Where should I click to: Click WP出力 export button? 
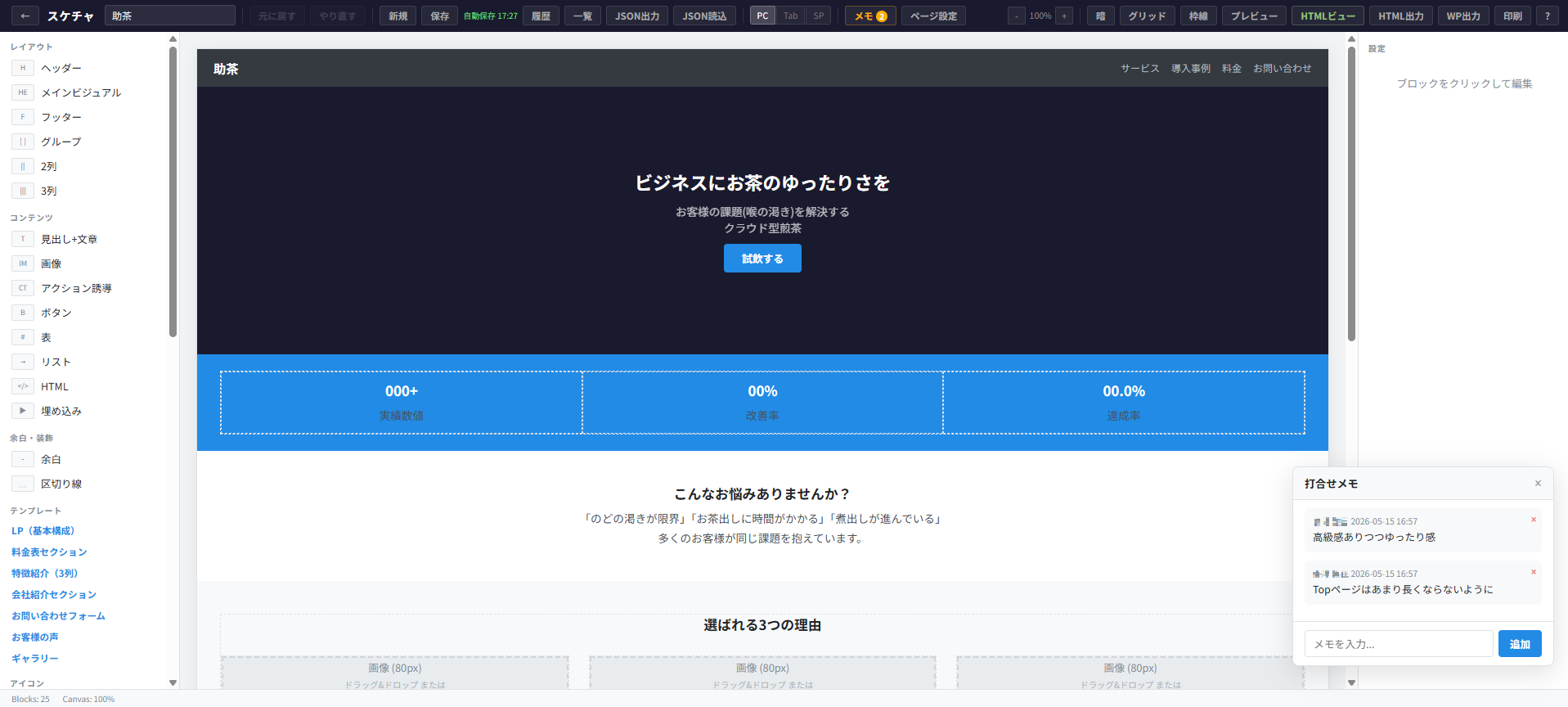1463,16
